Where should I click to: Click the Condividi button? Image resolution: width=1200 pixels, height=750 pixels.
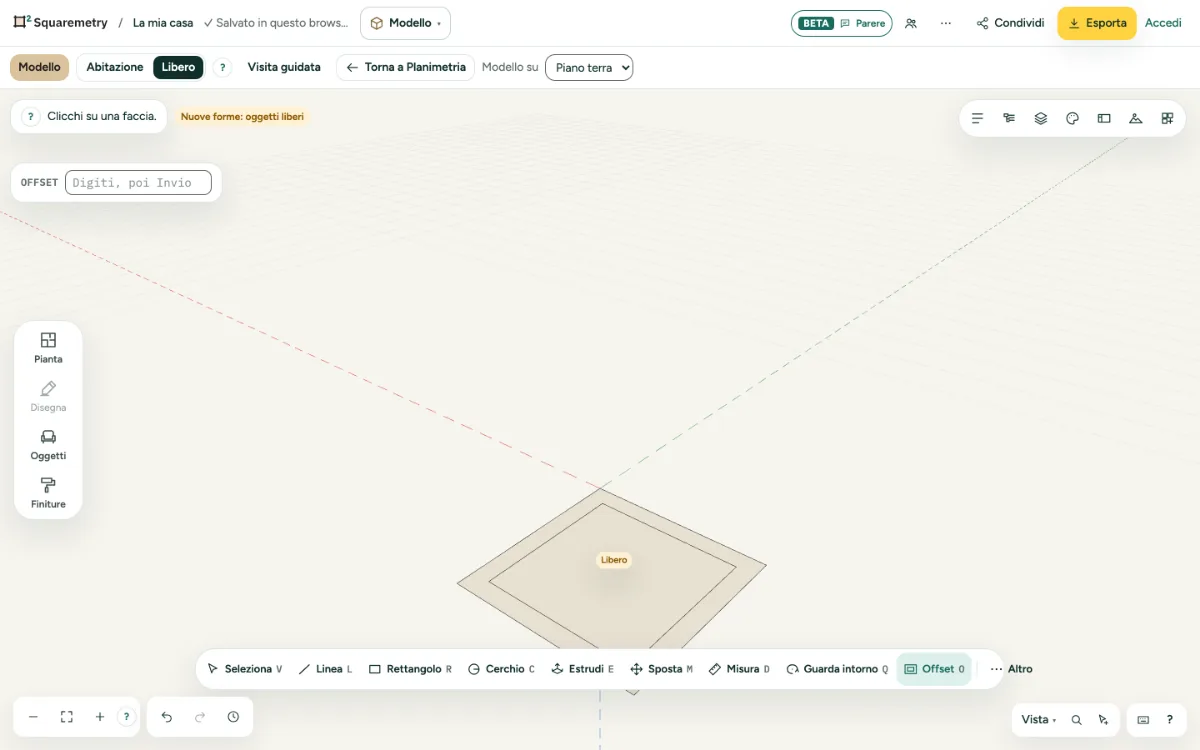1011,23
